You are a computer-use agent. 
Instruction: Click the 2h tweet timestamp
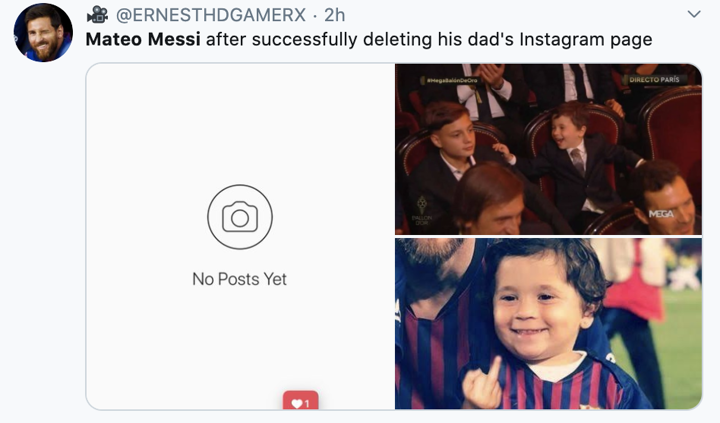334,15
